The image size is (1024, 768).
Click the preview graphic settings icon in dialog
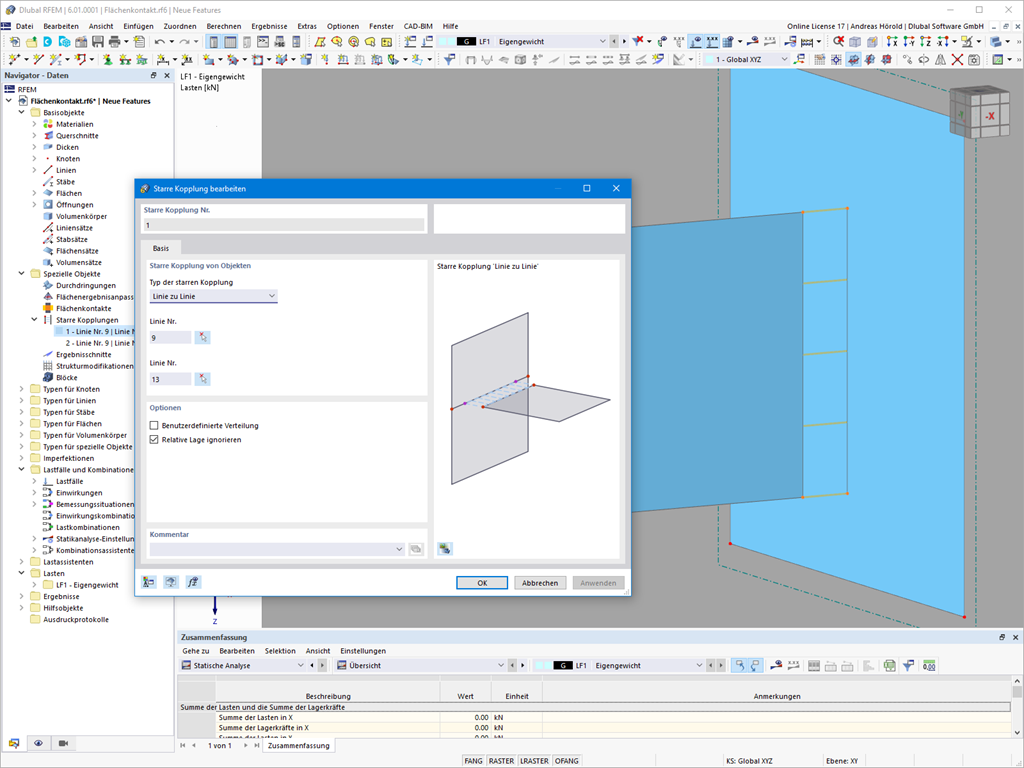445,549
